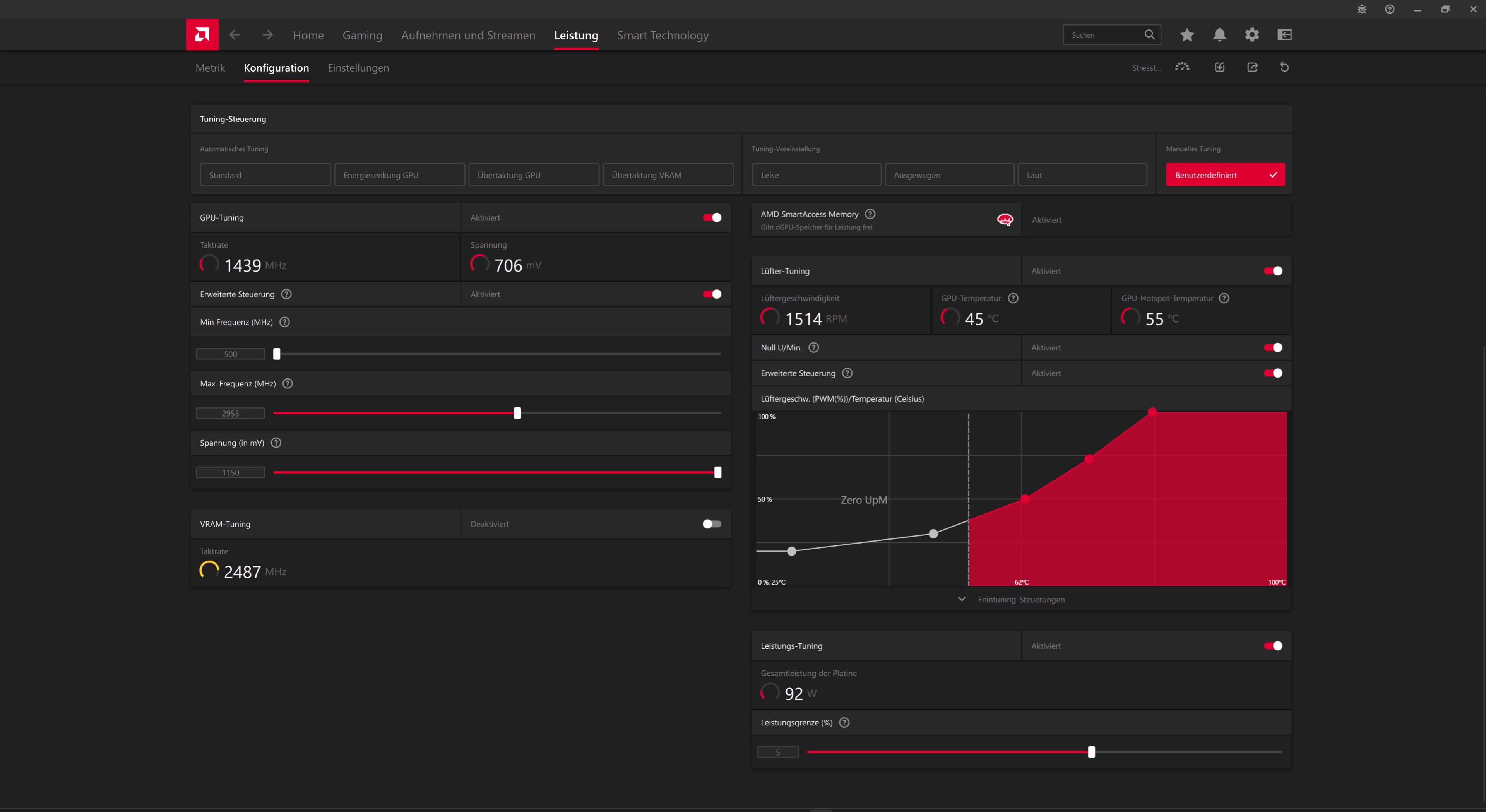The height and width of the screenshot is (812, 1486).
Task: Open the favorites star icon
Action: tap(1186, 34)
